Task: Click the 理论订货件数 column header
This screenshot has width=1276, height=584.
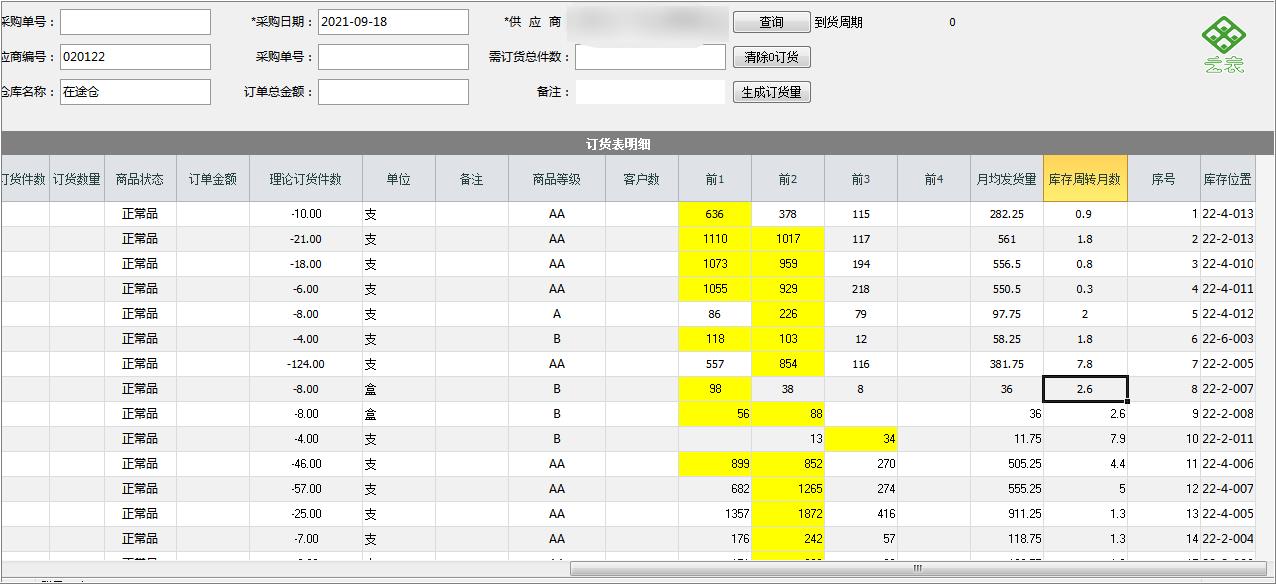Action: (x=306, y=179)
